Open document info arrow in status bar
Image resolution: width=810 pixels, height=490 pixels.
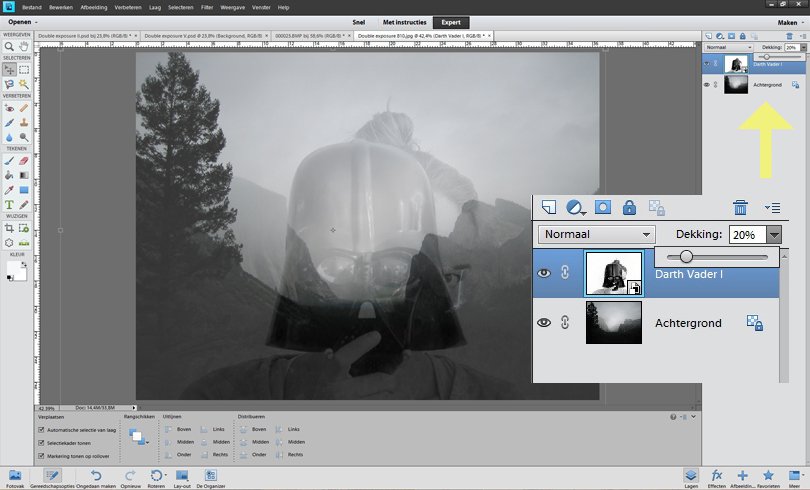pos(134,408)
